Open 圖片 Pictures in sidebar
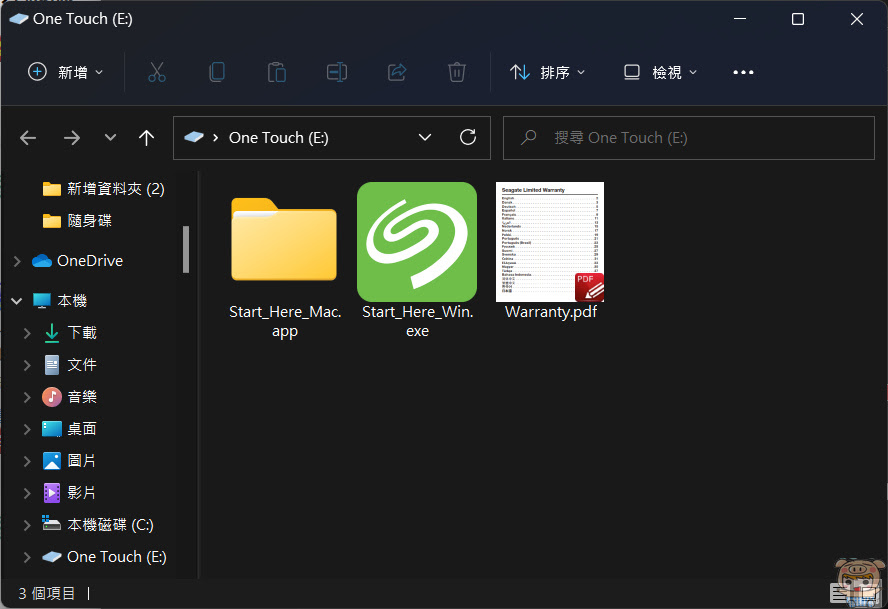 pyautogui.click(x=70, y=461)
